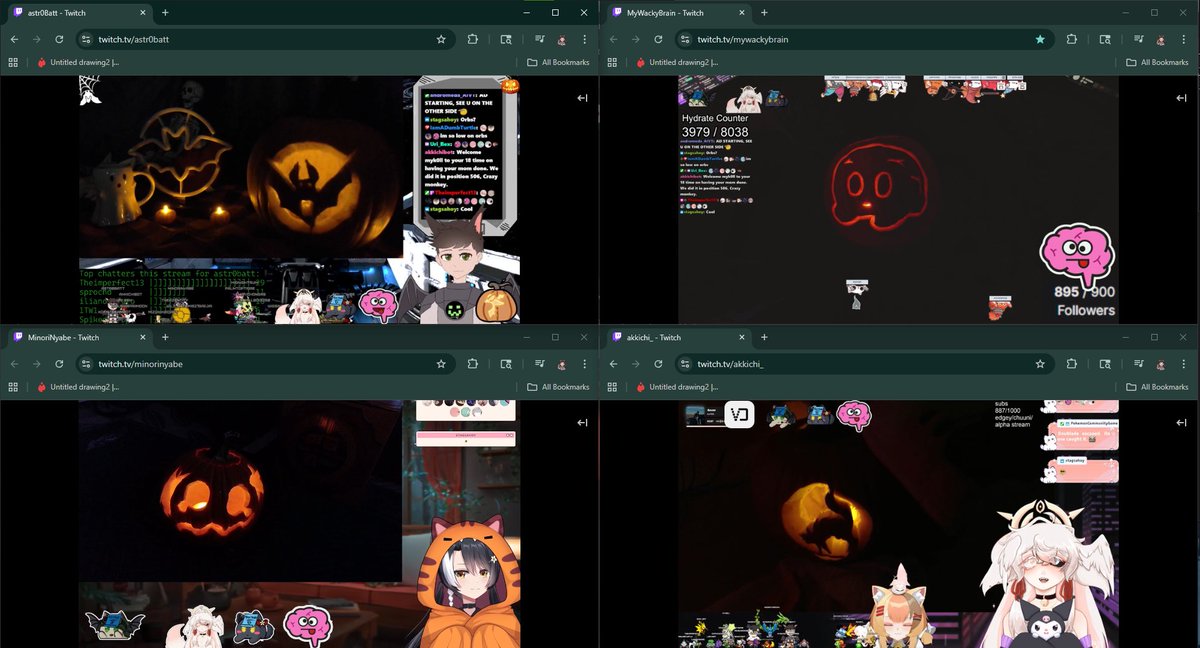The height and width of the screenshot is (648, 1200).
Task: Open Chrome profile avatar in MinoriNyabe window
Action: point(562,364)
